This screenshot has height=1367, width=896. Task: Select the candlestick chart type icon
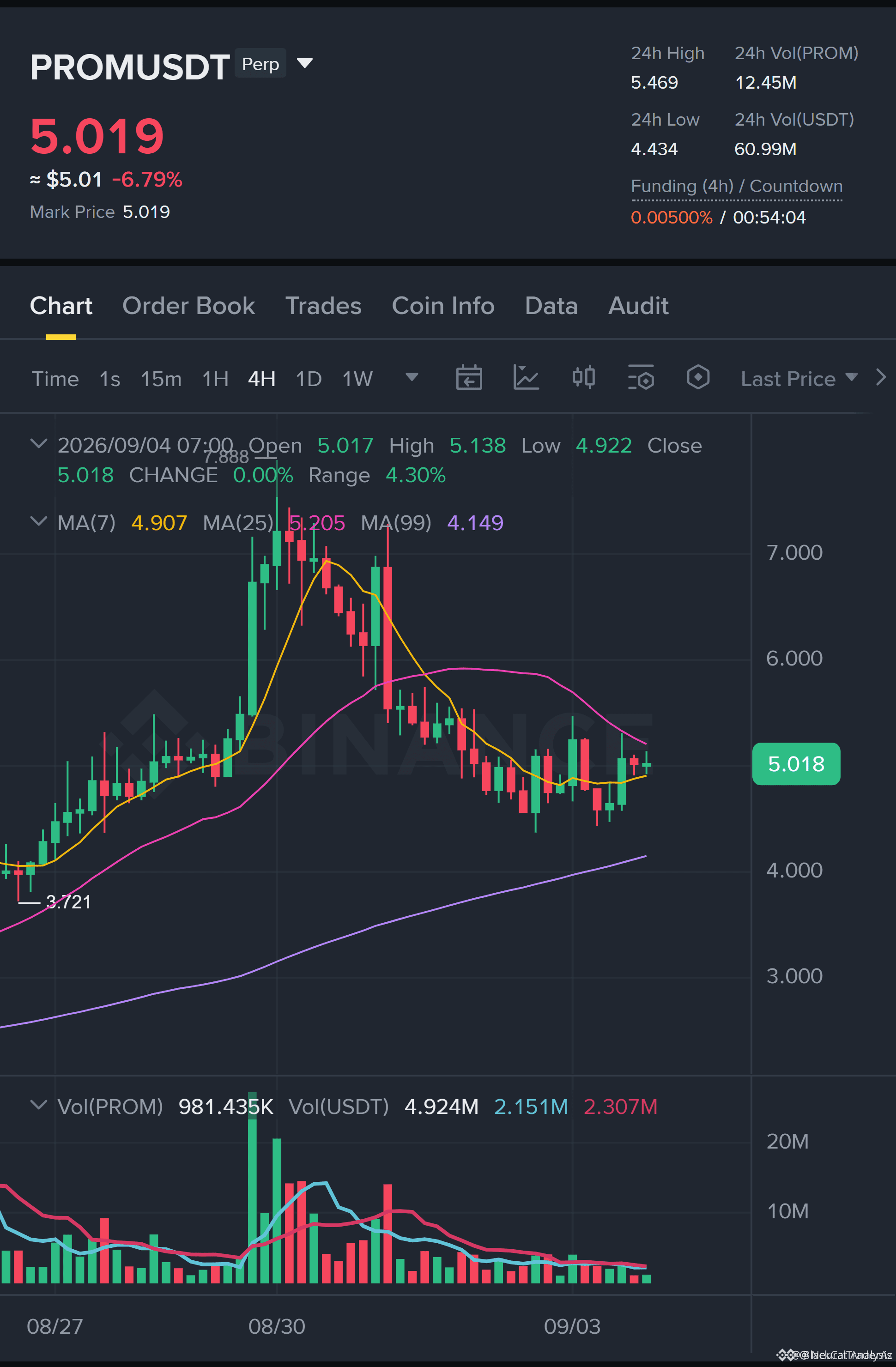583,377
